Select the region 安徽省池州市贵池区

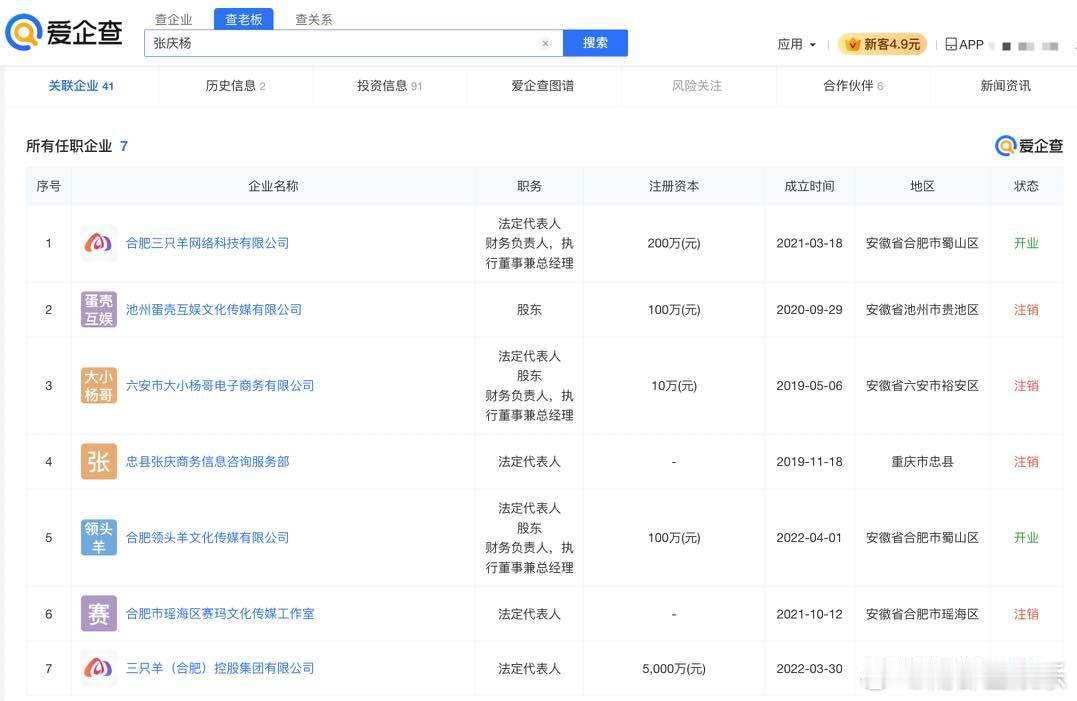pyautogui.click(x=922, y=310)
